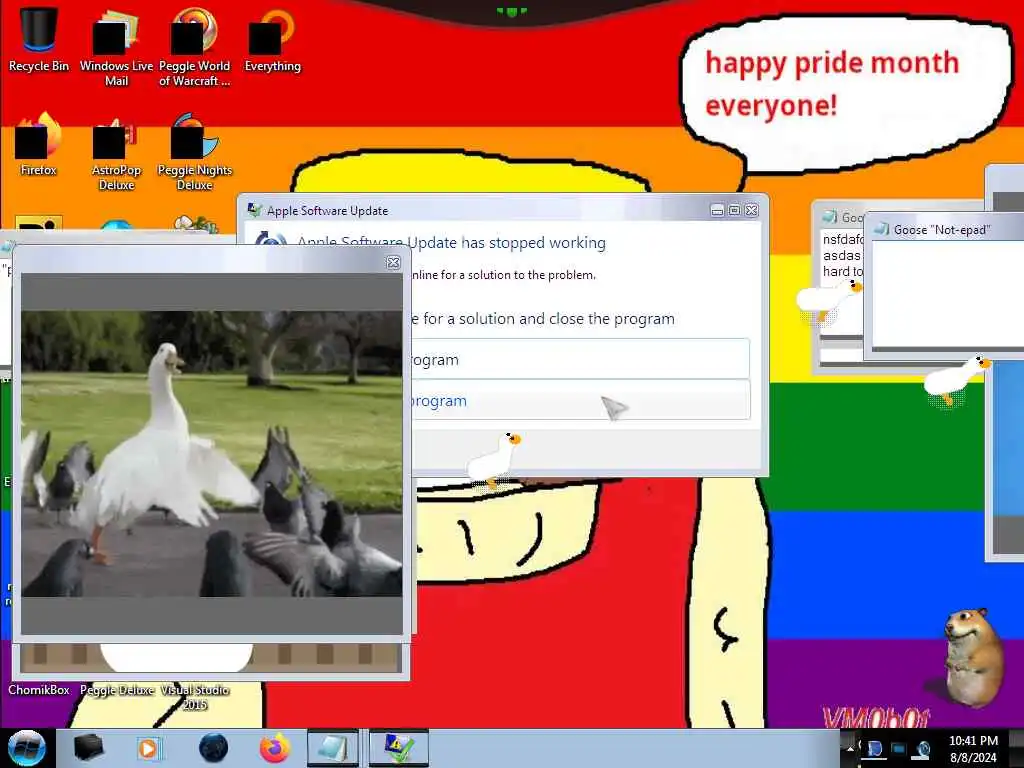Click the hamster desktop mascot
The width and height of the screenshot is (1024, 768).
pos(972,656)
